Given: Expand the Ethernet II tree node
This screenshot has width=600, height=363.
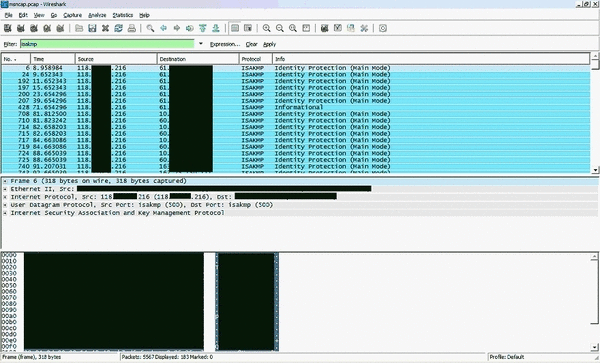Looking at the screenshot, I should (5, 189).
